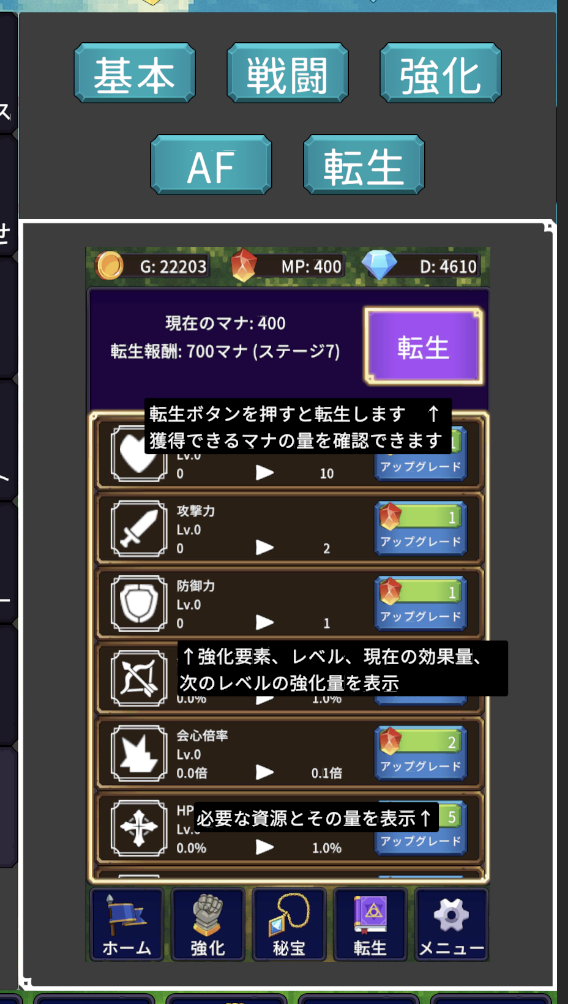Open the ホーム flag tab
Screen dimensions: 568x1004
(127, 924)
